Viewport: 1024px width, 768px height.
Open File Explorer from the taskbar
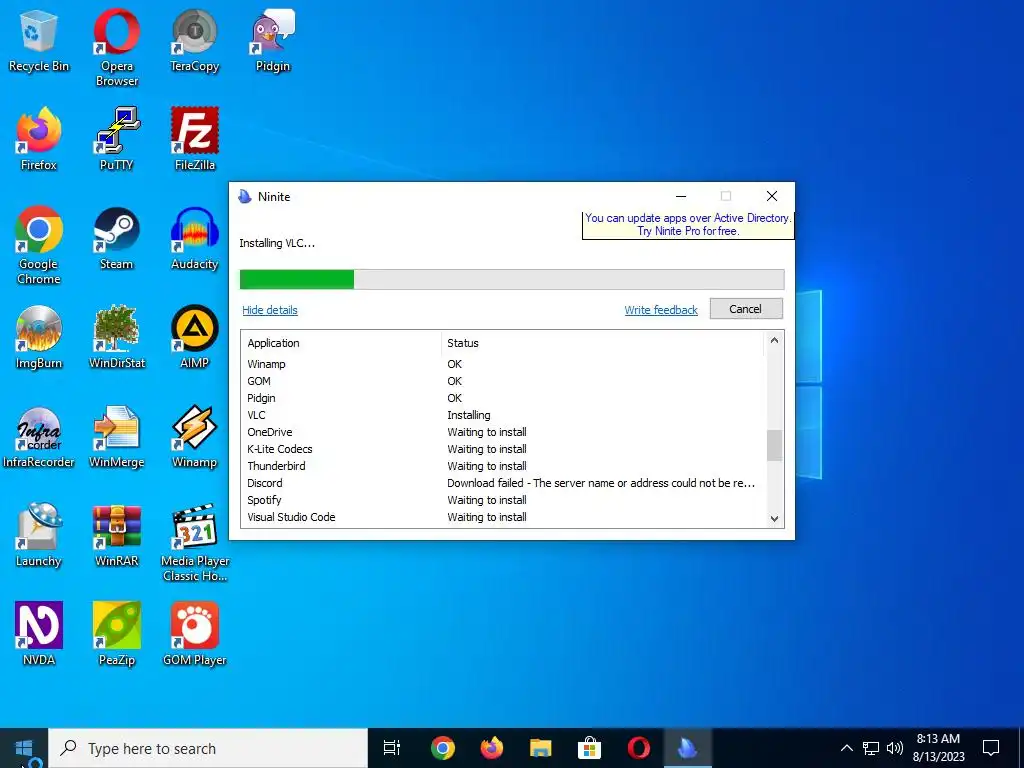[541, 748]
